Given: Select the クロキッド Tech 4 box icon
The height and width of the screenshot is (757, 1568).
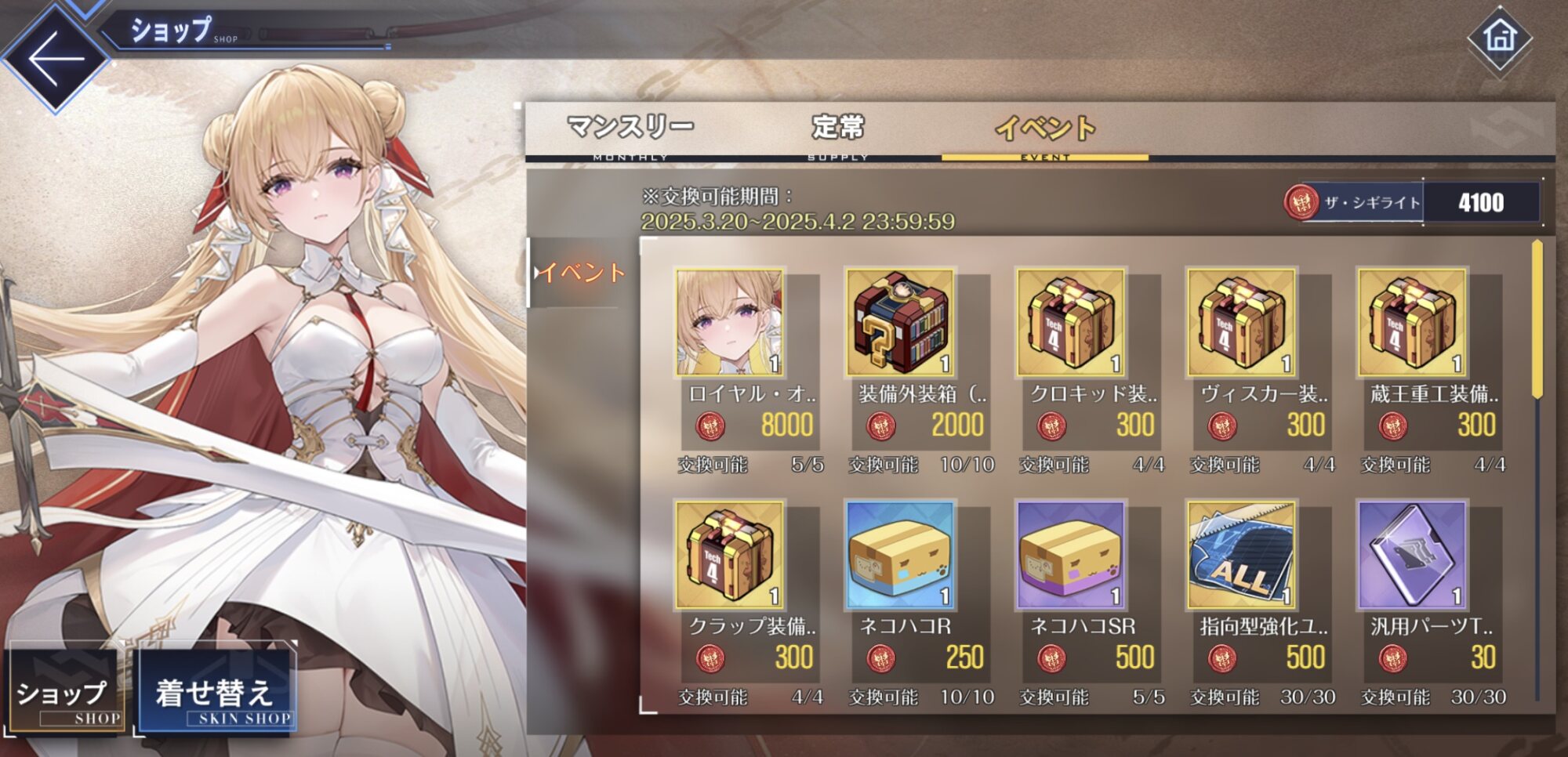Looking at the screenshot, I should pos(1071,323).
